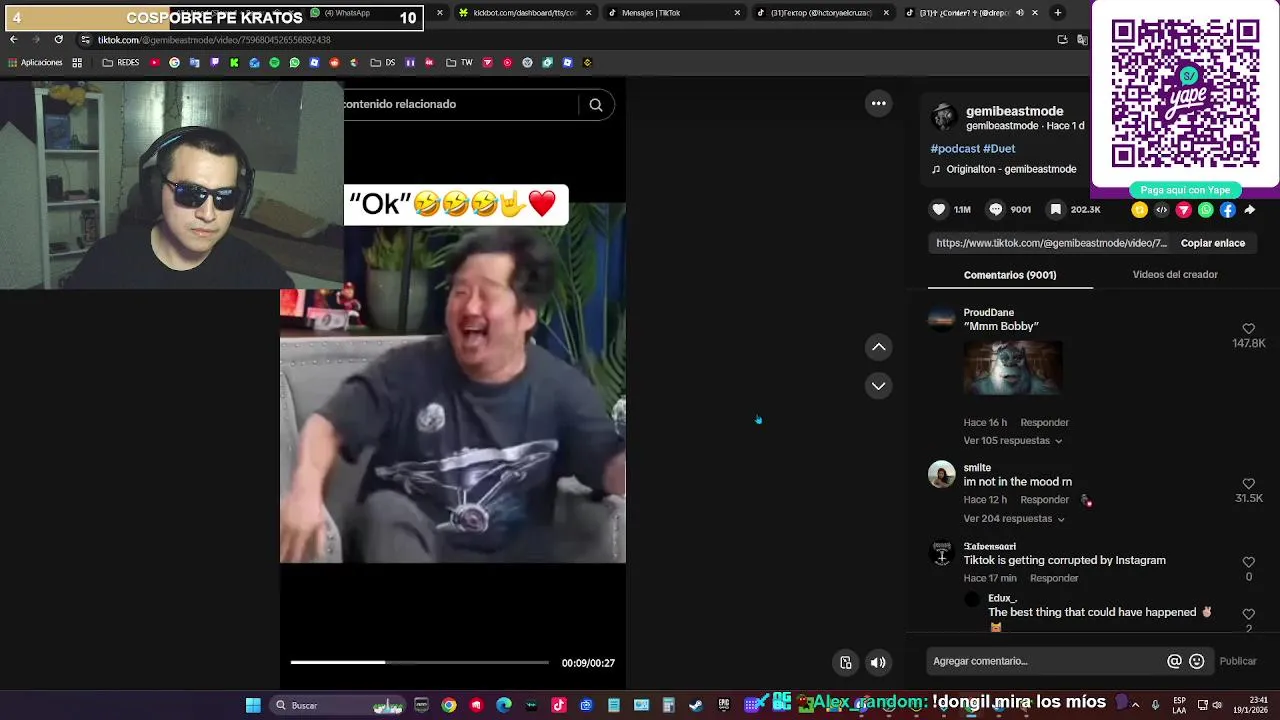Reply to ProudDane's comment
Screen dimensions: 1280x720
click(1044, 422)
